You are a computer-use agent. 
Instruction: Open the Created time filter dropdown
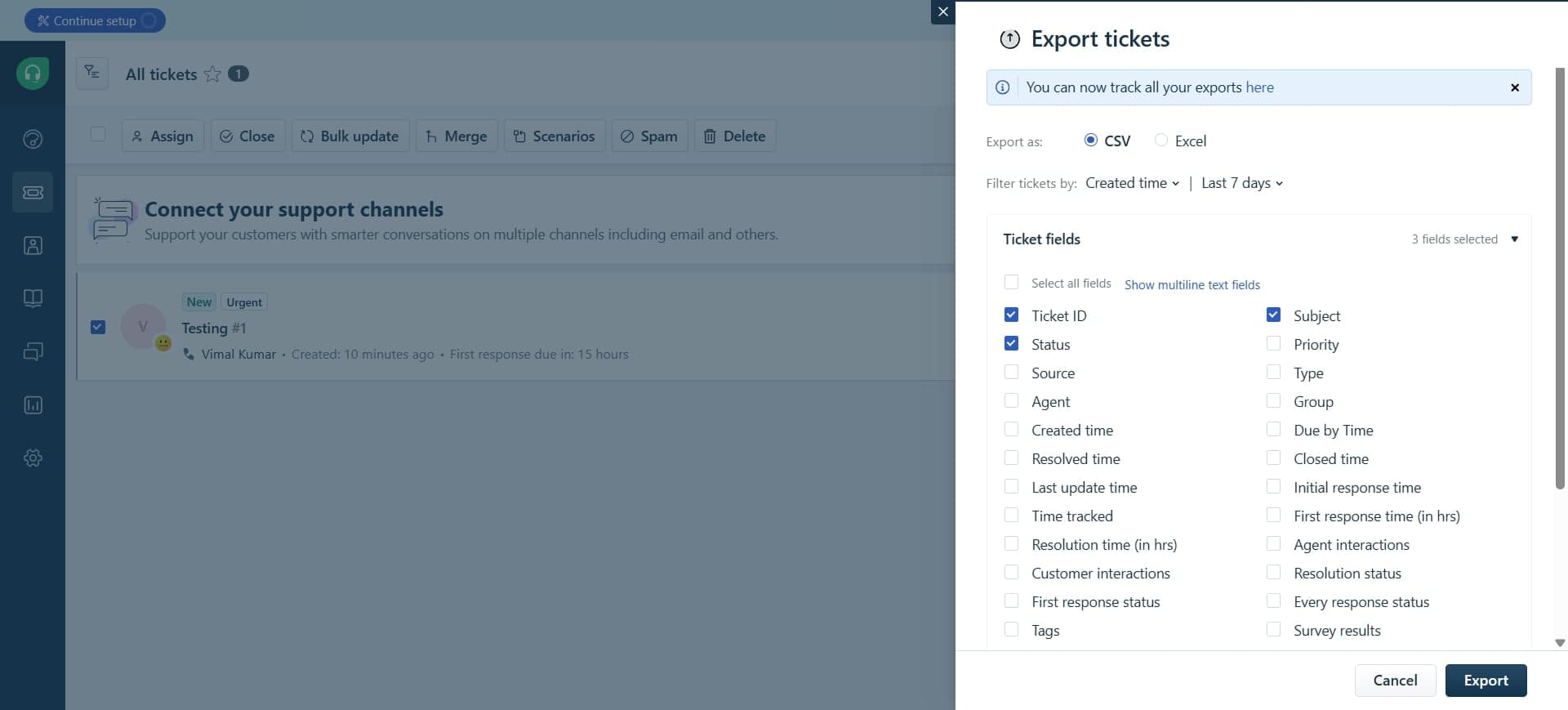point(1132,183)
